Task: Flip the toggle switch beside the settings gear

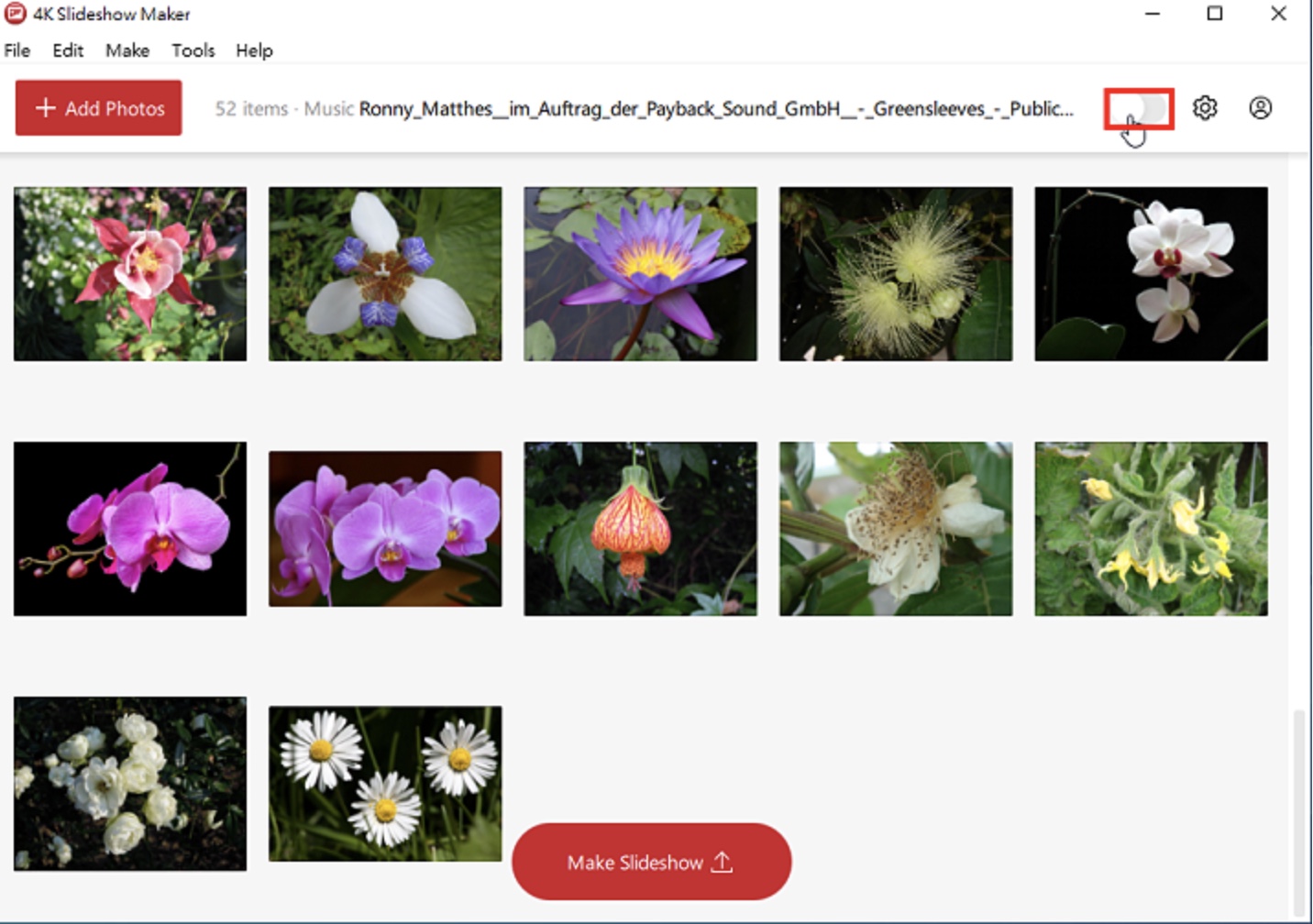Action: click(1140, 109)
